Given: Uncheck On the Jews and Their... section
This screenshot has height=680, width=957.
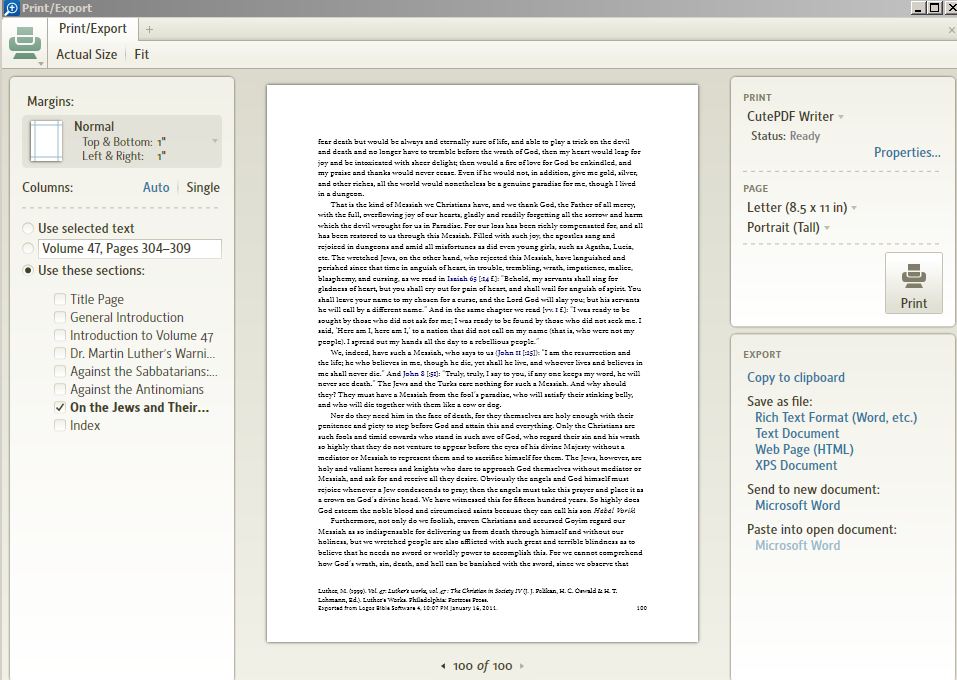Looking at the screenshot, I should click(x=60, y=407).
